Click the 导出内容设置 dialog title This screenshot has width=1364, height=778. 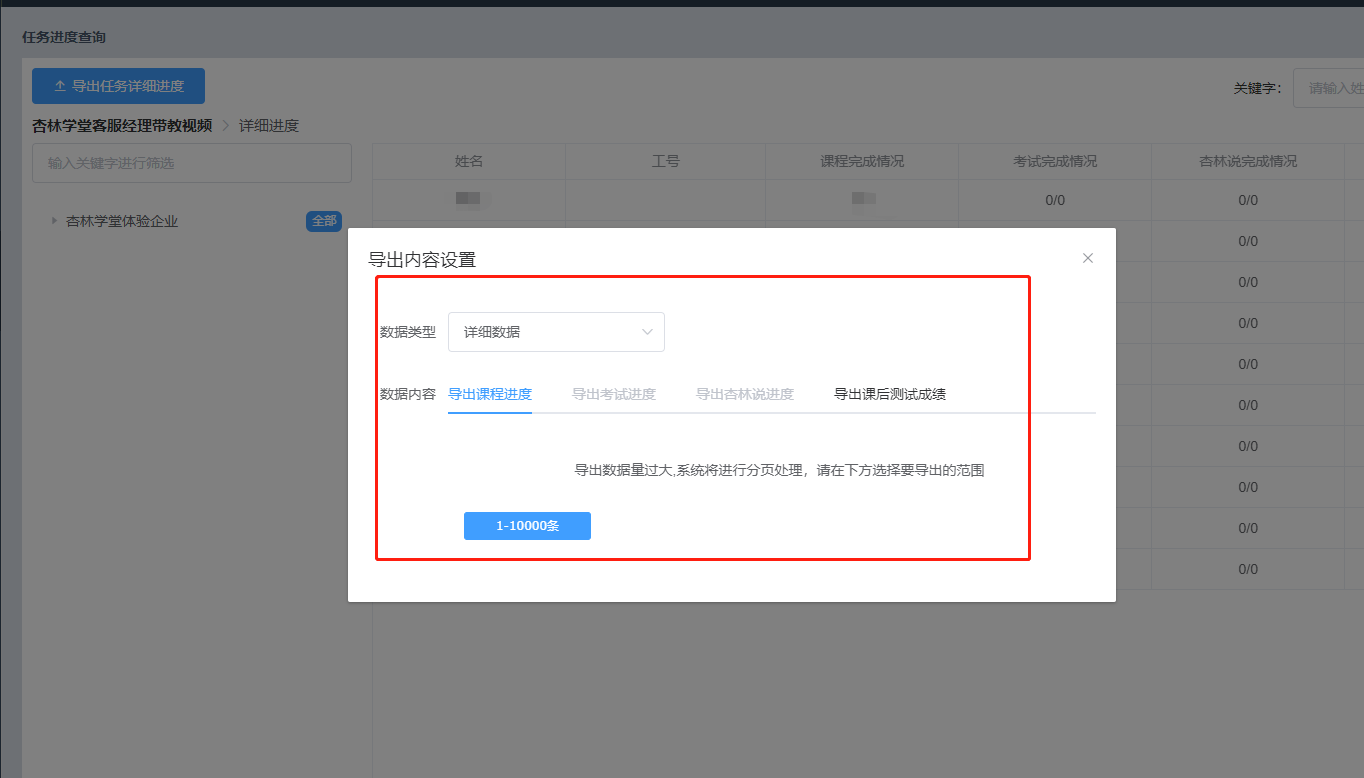tap(422, 260)
